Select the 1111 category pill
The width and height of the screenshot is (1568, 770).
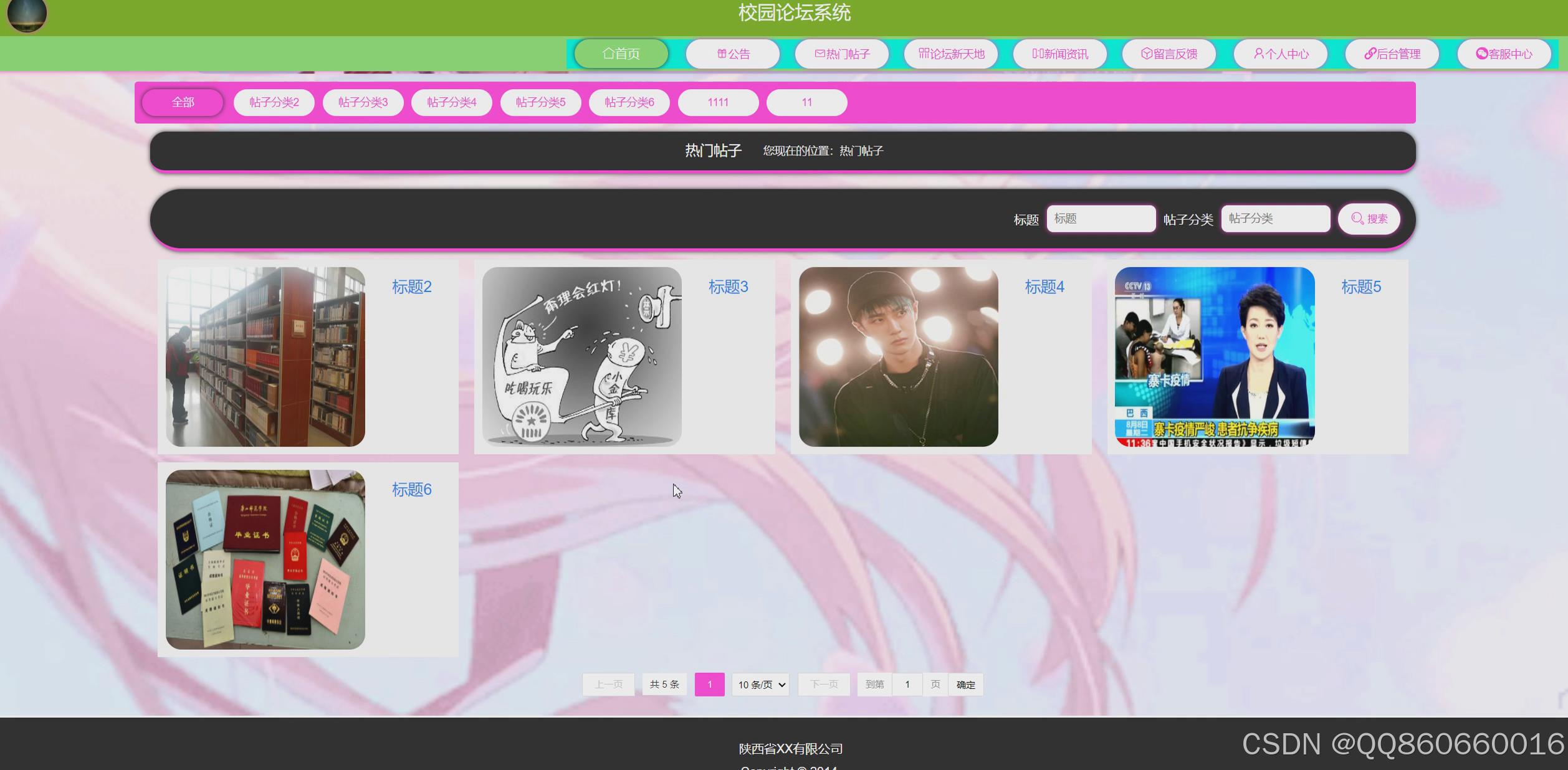(x=719, y=102)
